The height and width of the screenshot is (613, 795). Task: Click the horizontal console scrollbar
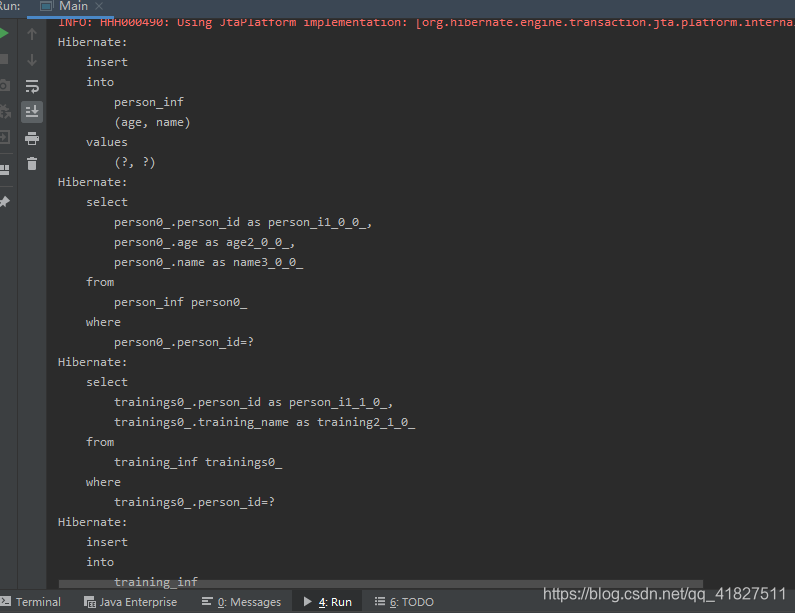click(x=381, y=584)
